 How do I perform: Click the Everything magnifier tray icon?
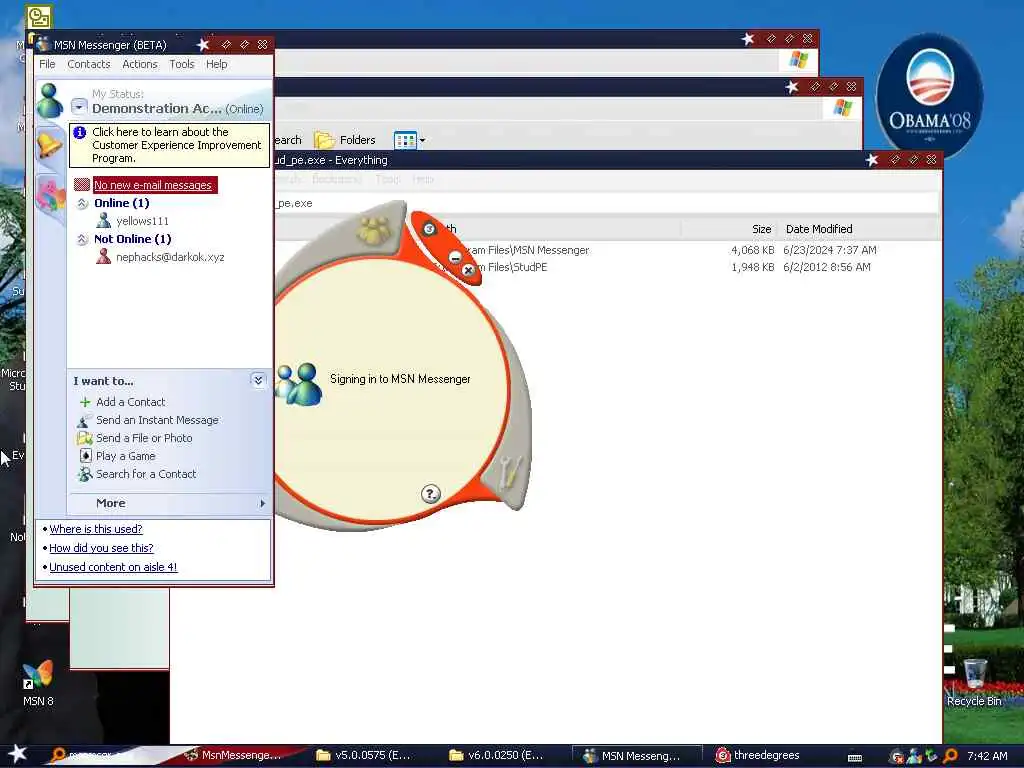[x=950, y=756]
